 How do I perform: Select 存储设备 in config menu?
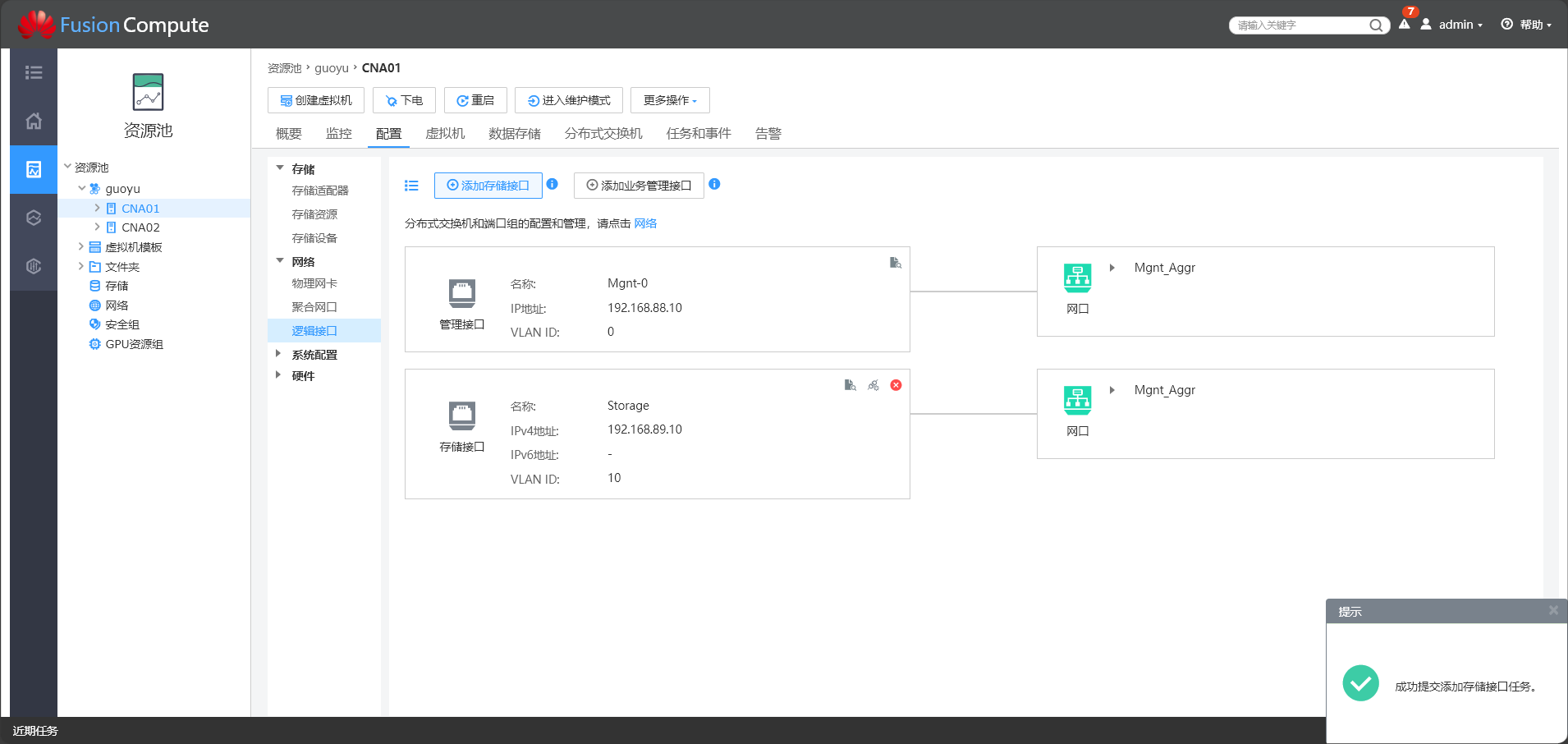[x=314, y=238]
